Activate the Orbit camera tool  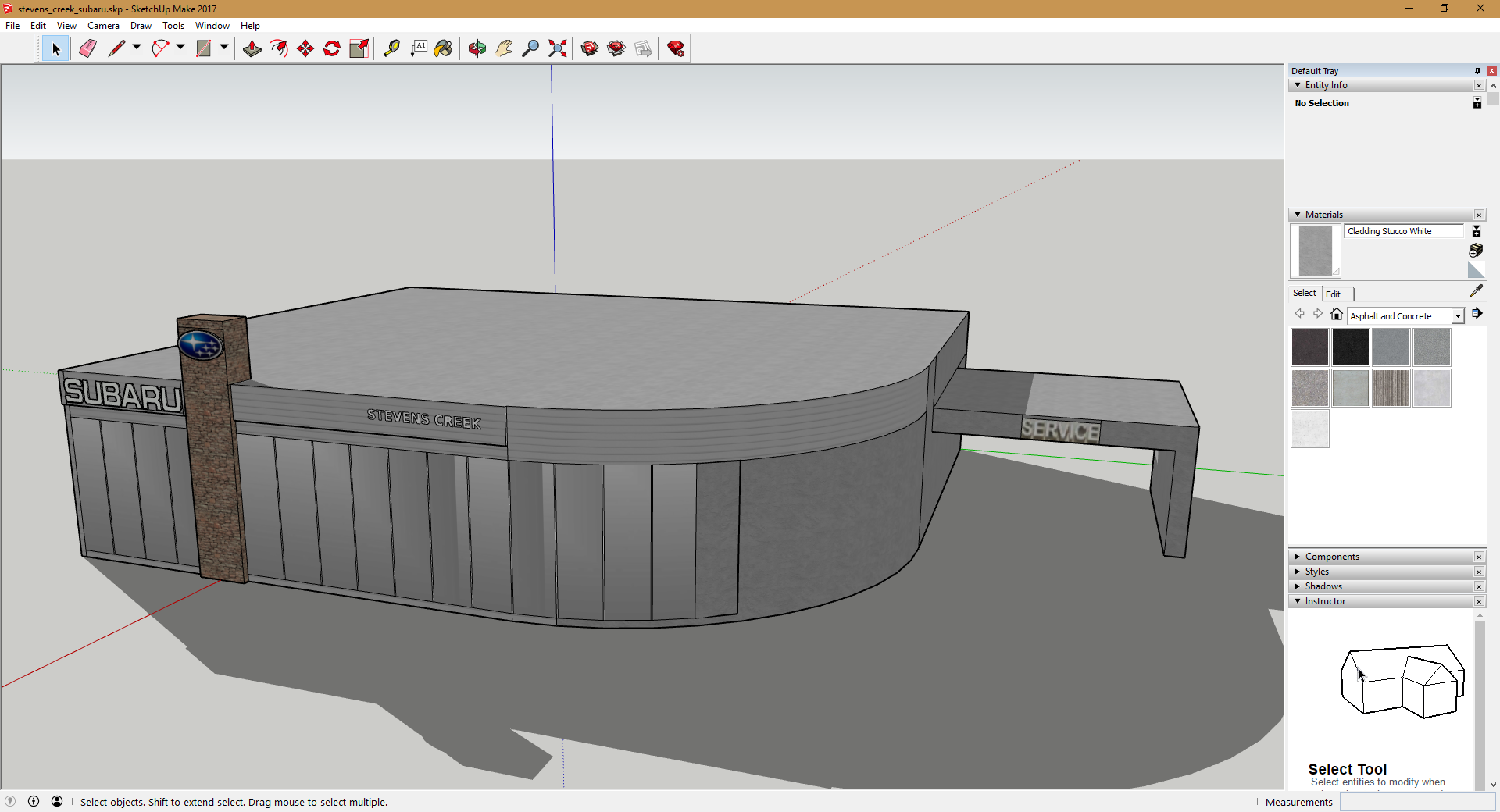[x=477, y=48]
